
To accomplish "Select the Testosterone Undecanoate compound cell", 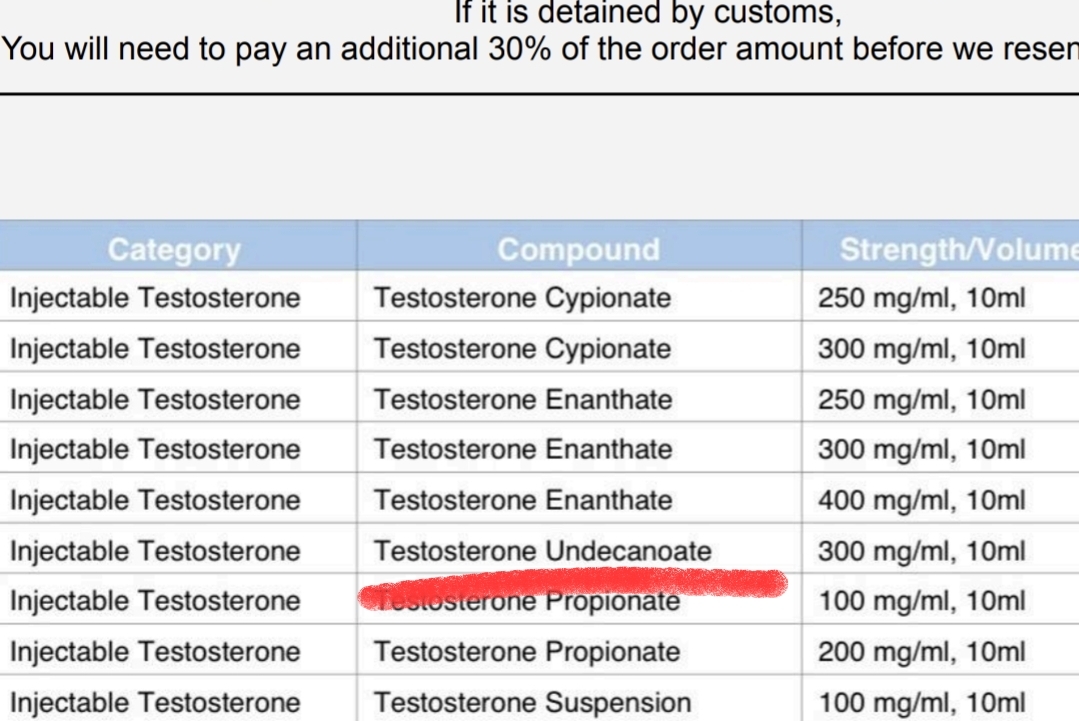I will (543, 551).
